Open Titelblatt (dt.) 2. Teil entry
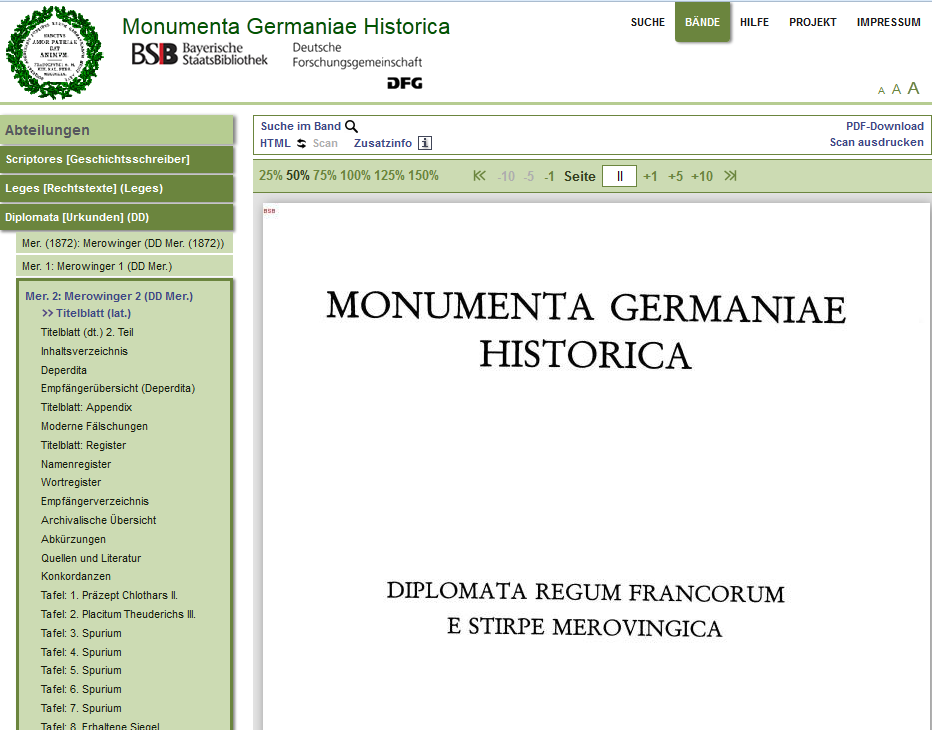This screenshot has width=932, height=730. pyautogui.click(x=87, y=332)
